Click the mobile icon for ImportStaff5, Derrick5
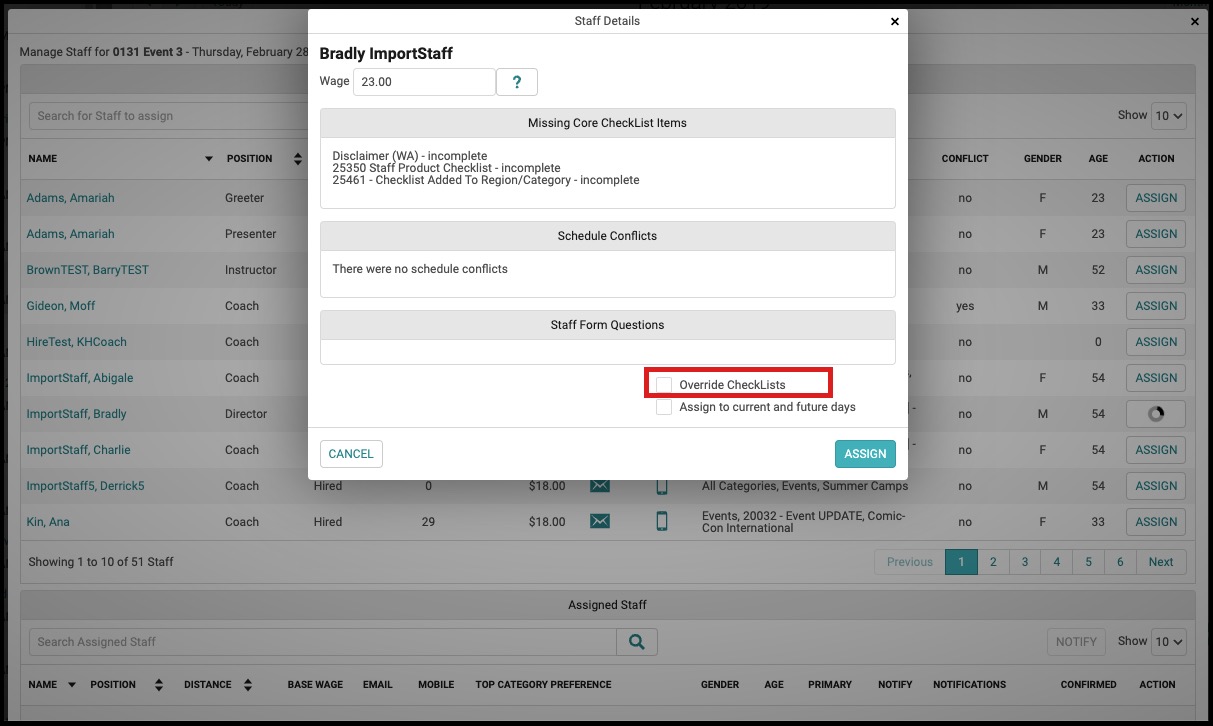The width and height of the screenshot is (1213, 726). (x=662, y=486)
